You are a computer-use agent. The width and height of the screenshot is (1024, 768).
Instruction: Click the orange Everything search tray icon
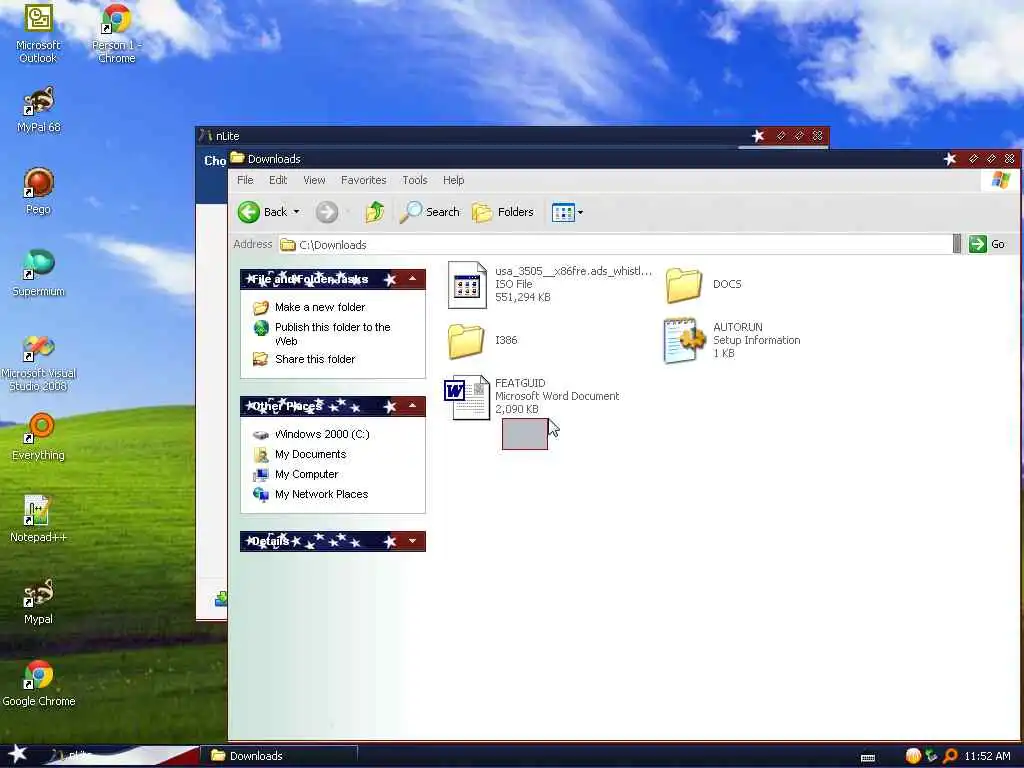click(x=950, y=756)
